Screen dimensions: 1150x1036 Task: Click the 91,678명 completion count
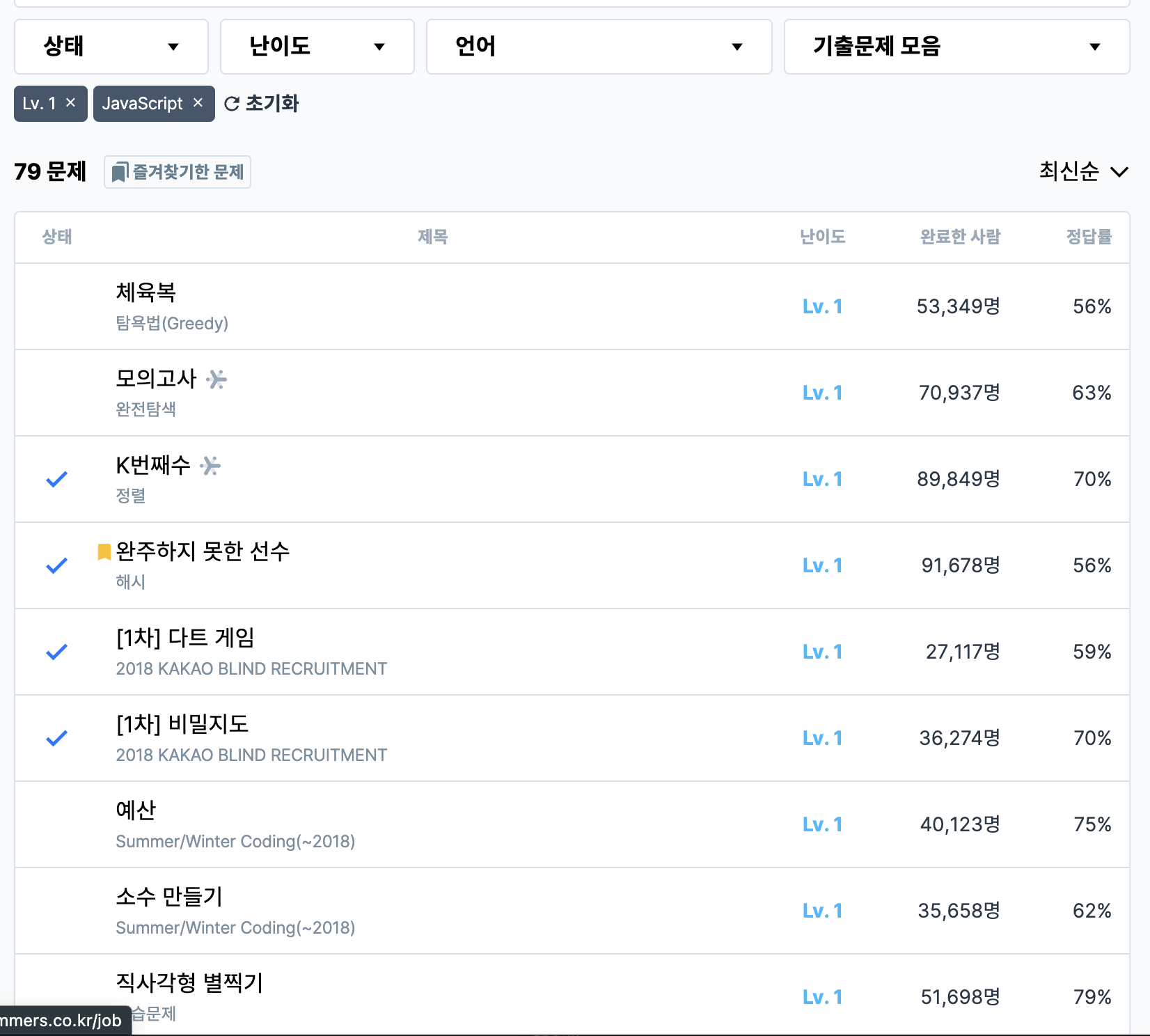[x=961, y=565]
